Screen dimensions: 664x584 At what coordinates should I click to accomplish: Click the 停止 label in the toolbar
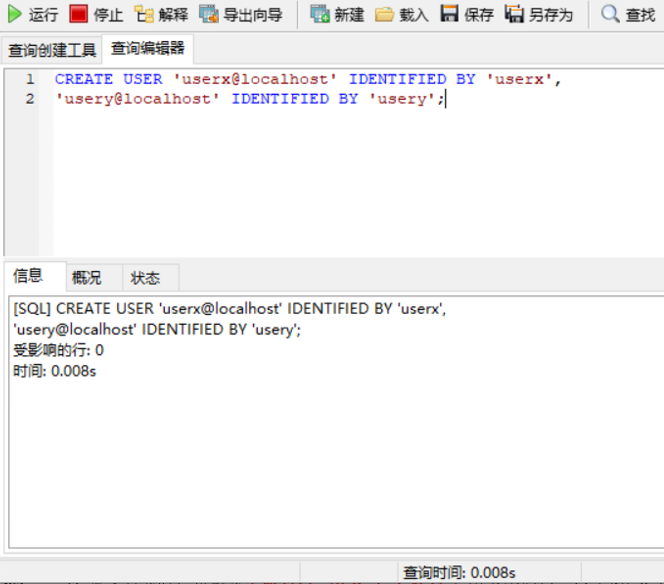click(108, 15)
